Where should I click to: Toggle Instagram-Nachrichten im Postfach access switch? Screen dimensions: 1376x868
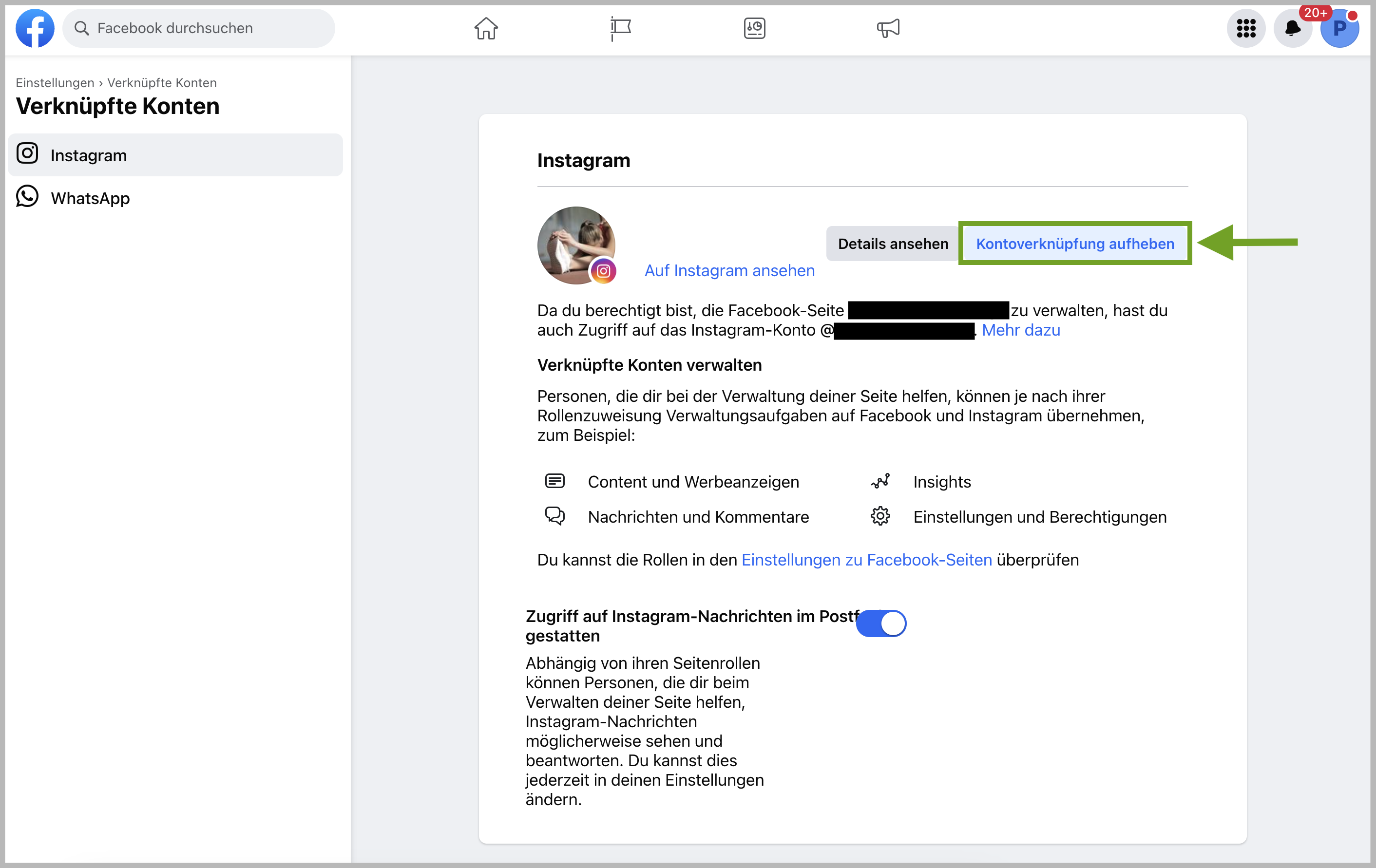tap(880, 623)
